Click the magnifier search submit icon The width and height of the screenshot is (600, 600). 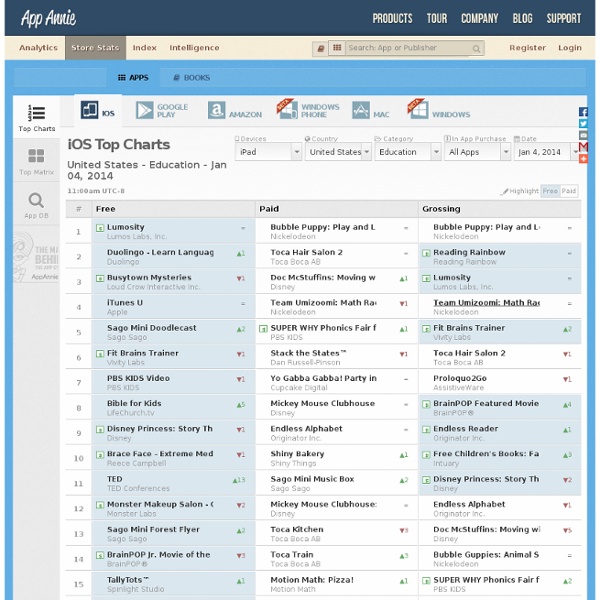[x=476, y=49]
